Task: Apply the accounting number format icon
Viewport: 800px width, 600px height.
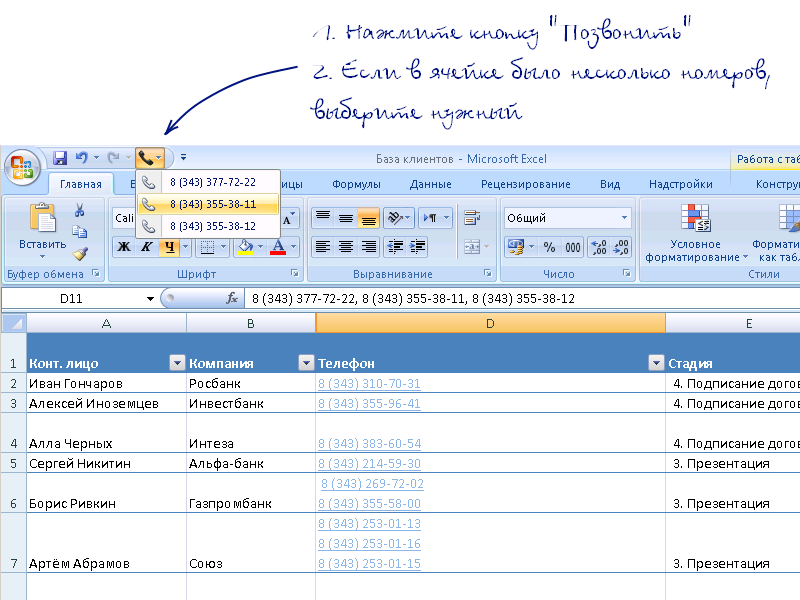Action: coord(515,247)
